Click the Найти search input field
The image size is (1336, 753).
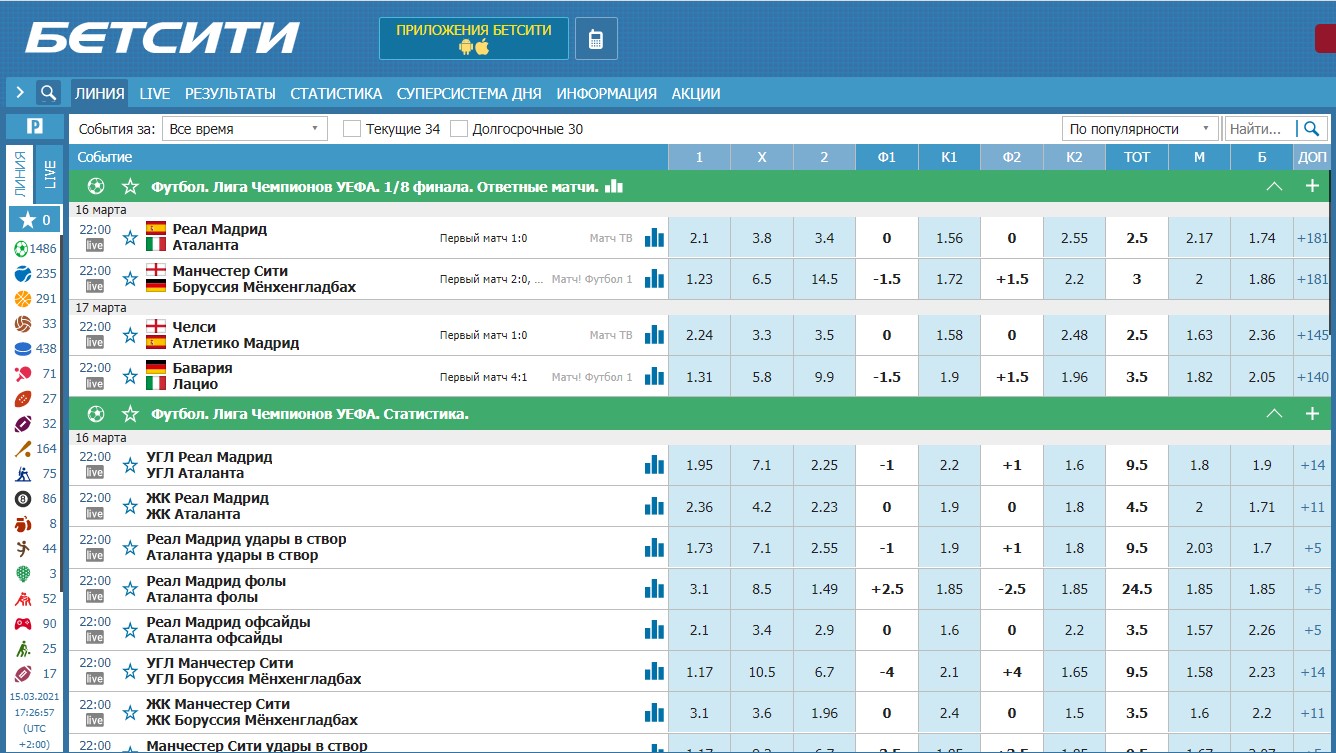[1260, 128]
